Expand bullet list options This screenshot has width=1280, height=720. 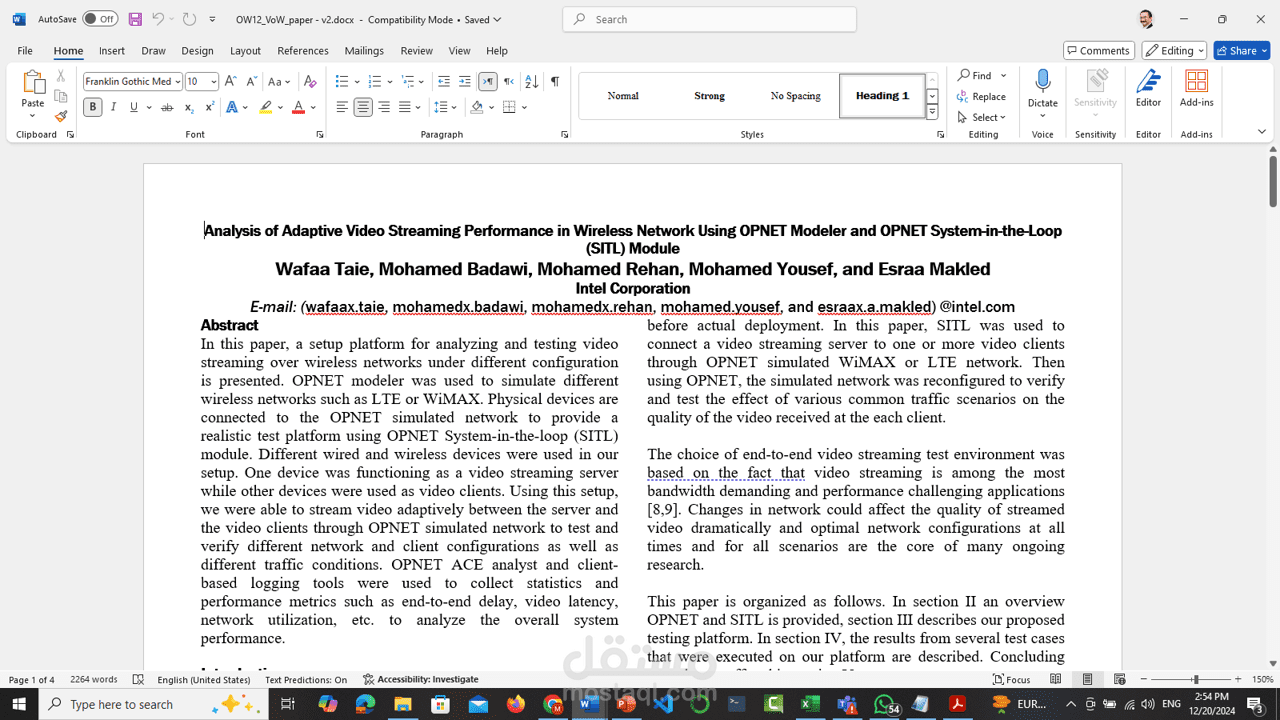(x=355, y=82)
